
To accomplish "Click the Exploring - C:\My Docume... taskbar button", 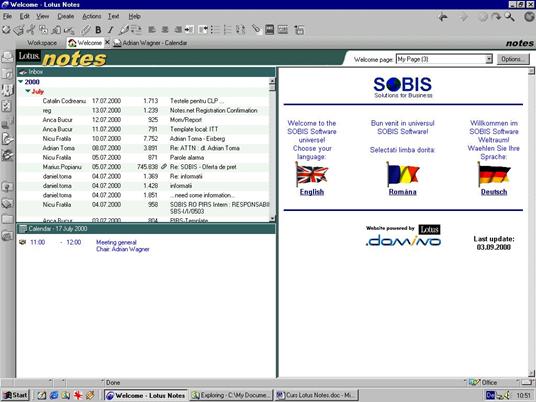I will pyautogui.click(x=232, y=396).
